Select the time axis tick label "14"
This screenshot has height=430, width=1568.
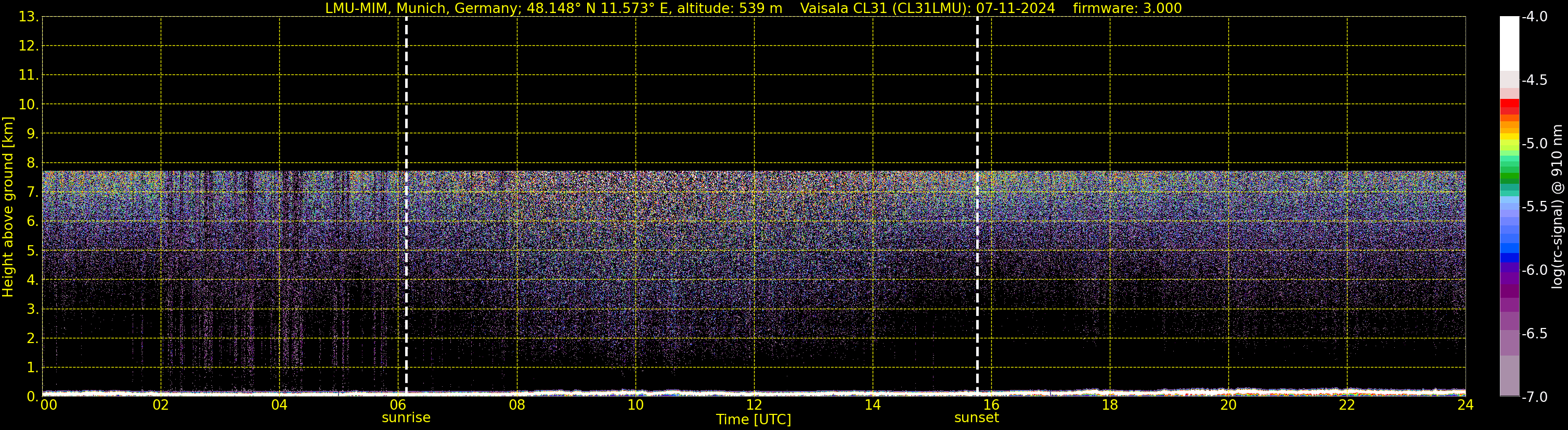pyautogui.click(x=873, y=405)
